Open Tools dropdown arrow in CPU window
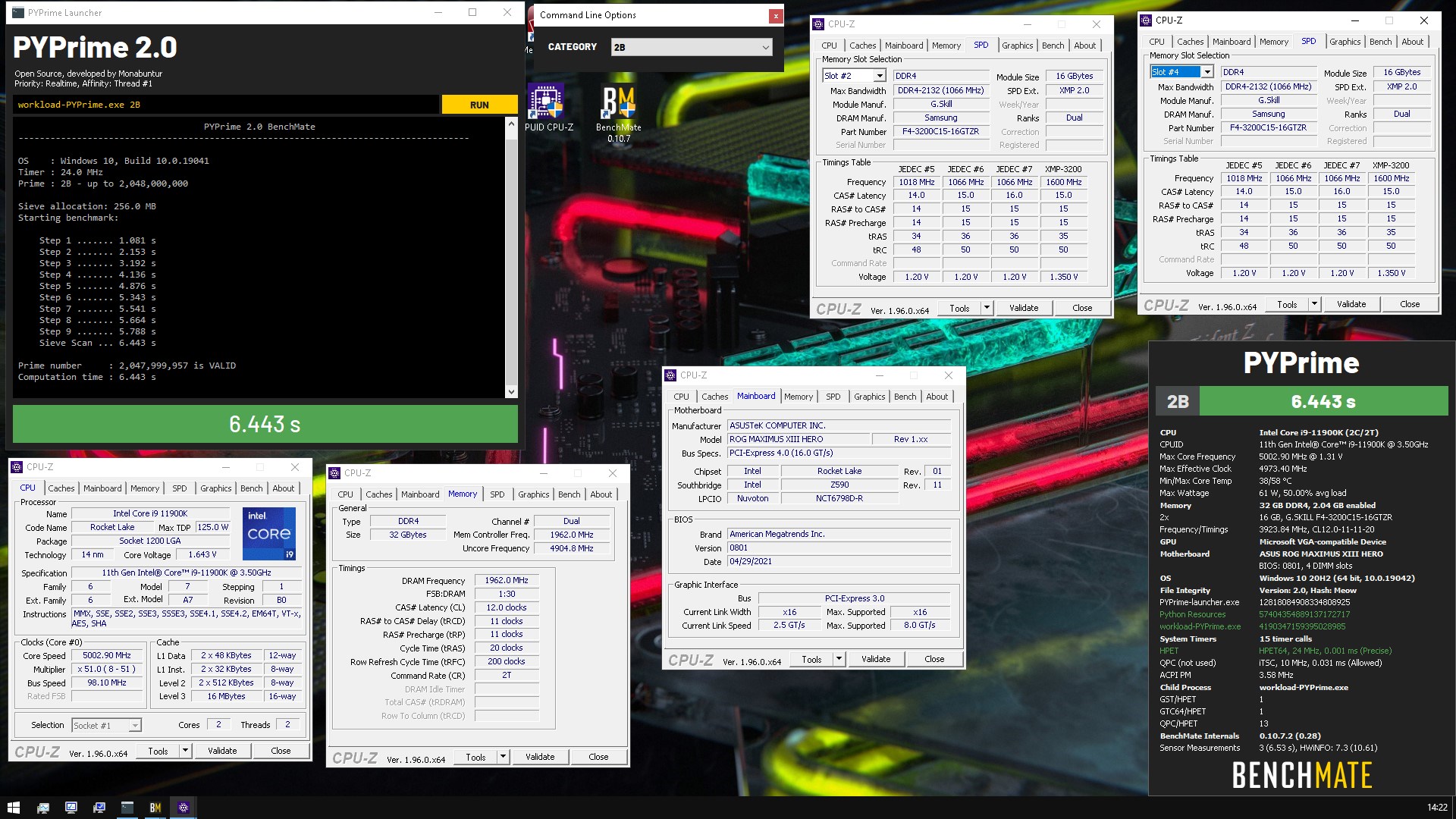 pyautogui.click(x=185, y=751)
